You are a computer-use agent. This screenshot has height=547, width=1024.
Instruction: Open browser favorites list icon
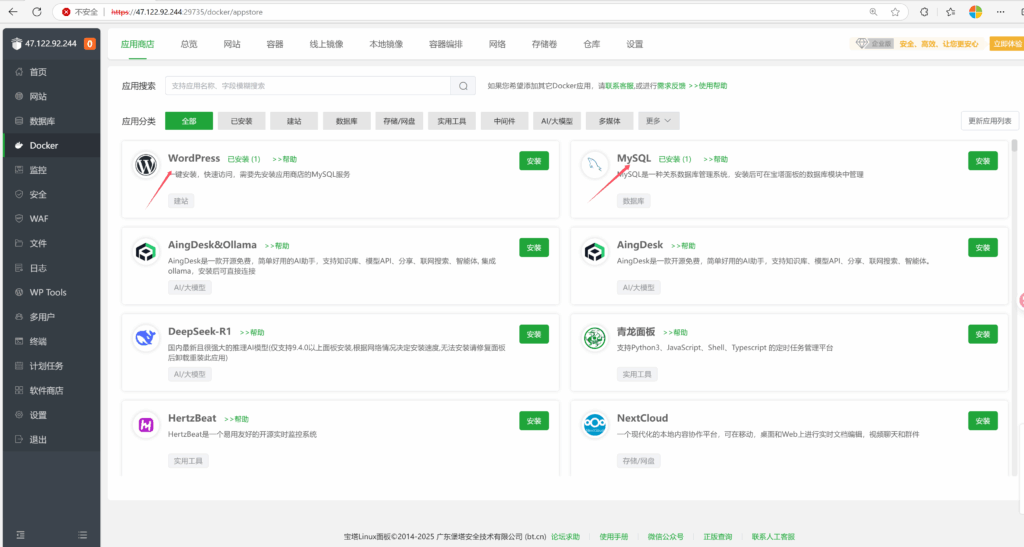(x=950, y=12)
